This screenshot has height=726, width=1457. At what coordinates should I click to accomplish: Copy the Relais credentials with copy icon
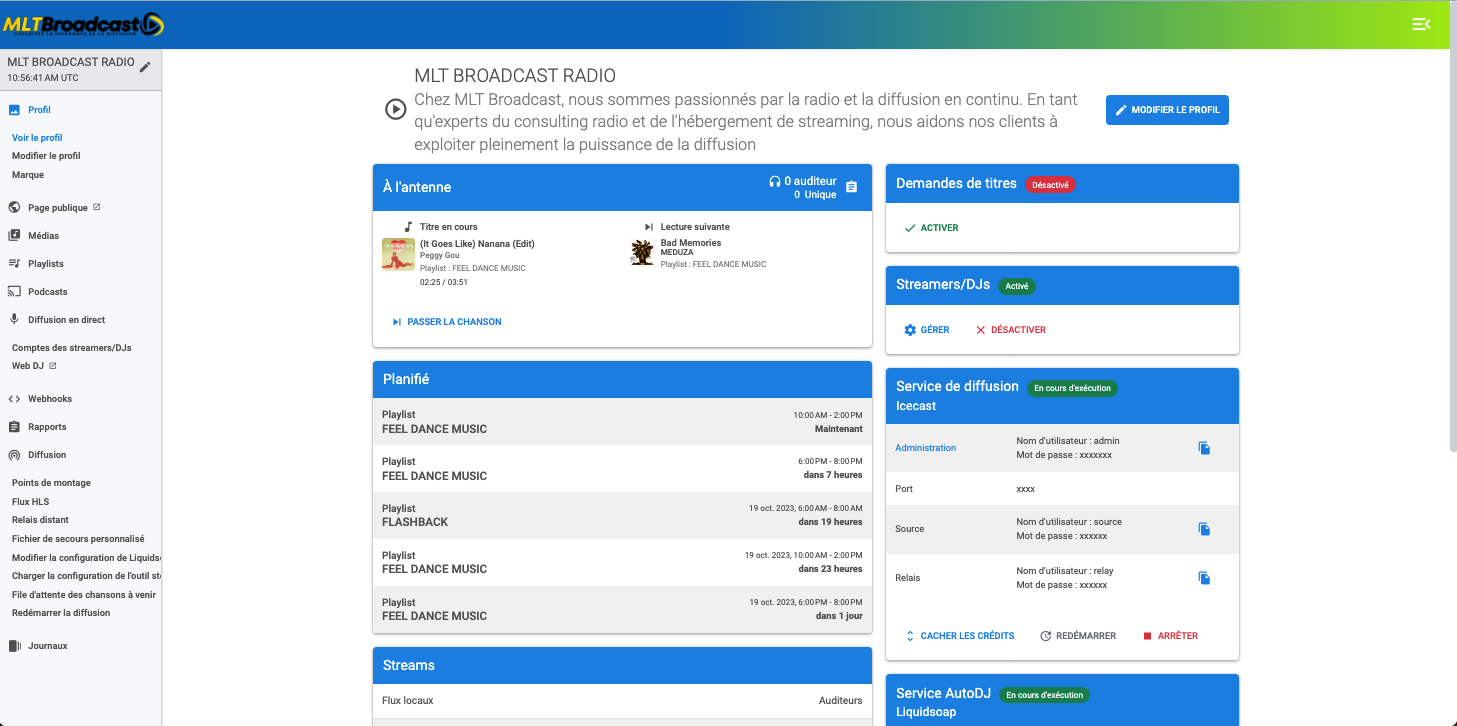(x=1204, y=578)
